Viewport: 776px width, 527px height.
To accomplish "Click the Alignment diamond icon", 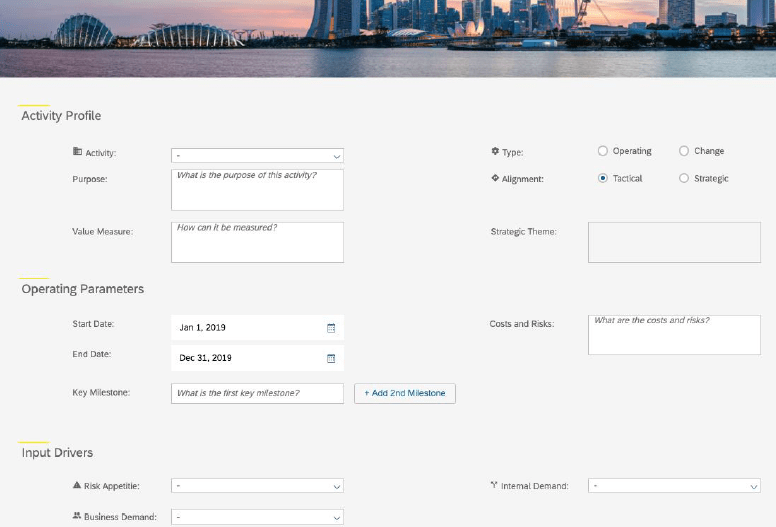I will 495,179.
